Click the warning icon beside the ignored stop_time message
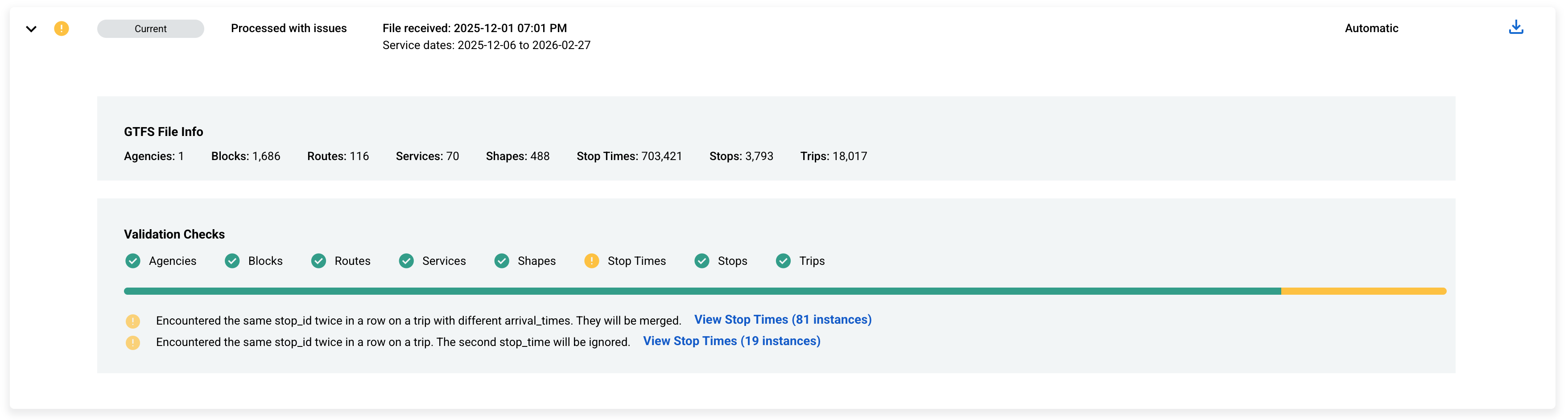 133,342
